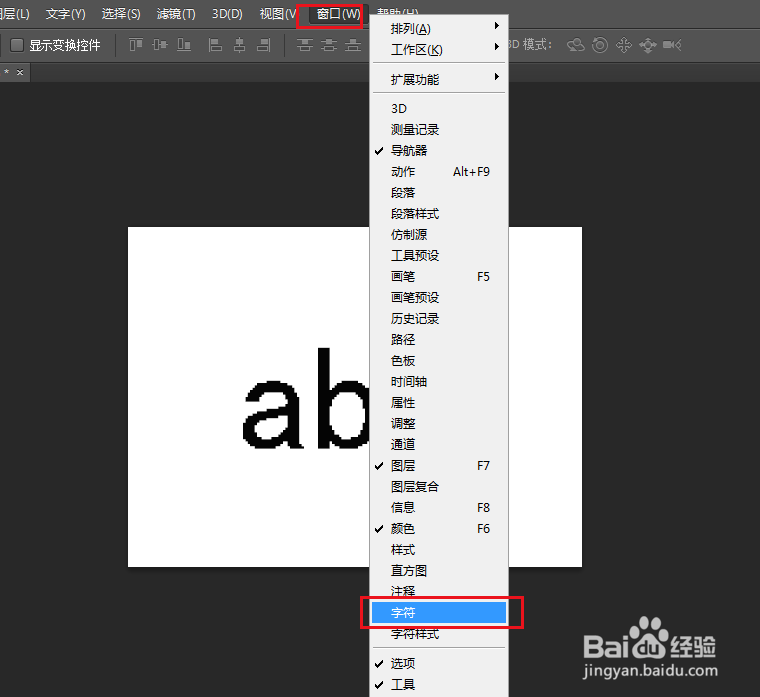
Task: Click the align bottom edges icon
Action: (x=184, y=45)
